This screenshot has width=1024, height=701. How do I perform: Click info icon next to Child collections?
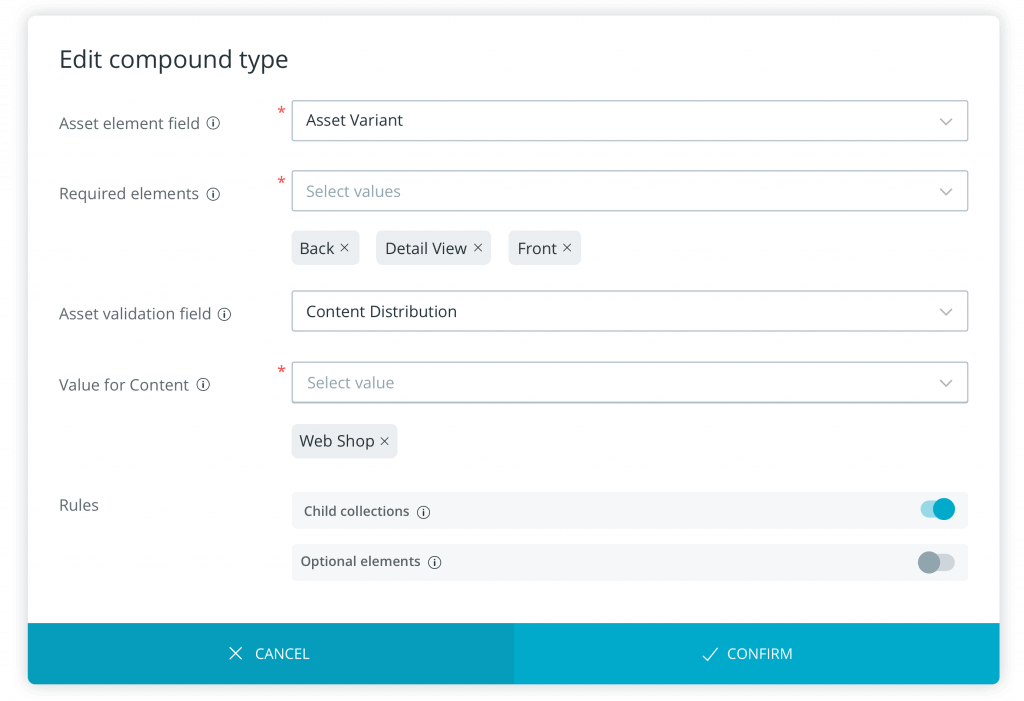pos(423,512)
